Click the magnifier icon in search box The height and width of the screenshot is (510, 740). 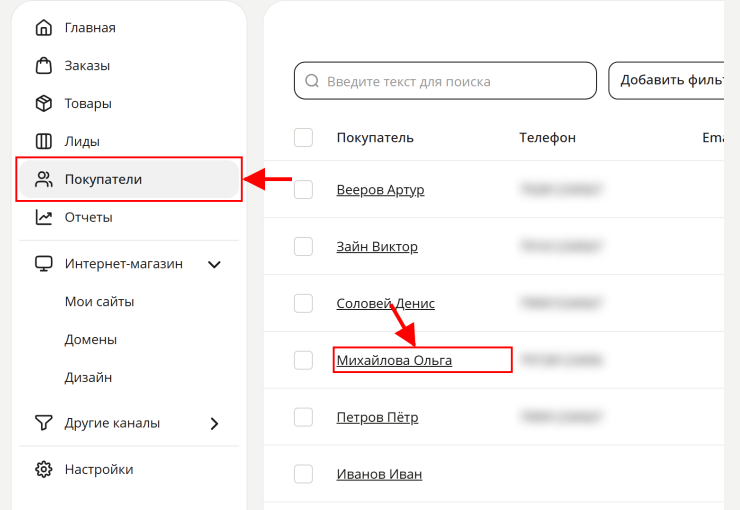312,81
